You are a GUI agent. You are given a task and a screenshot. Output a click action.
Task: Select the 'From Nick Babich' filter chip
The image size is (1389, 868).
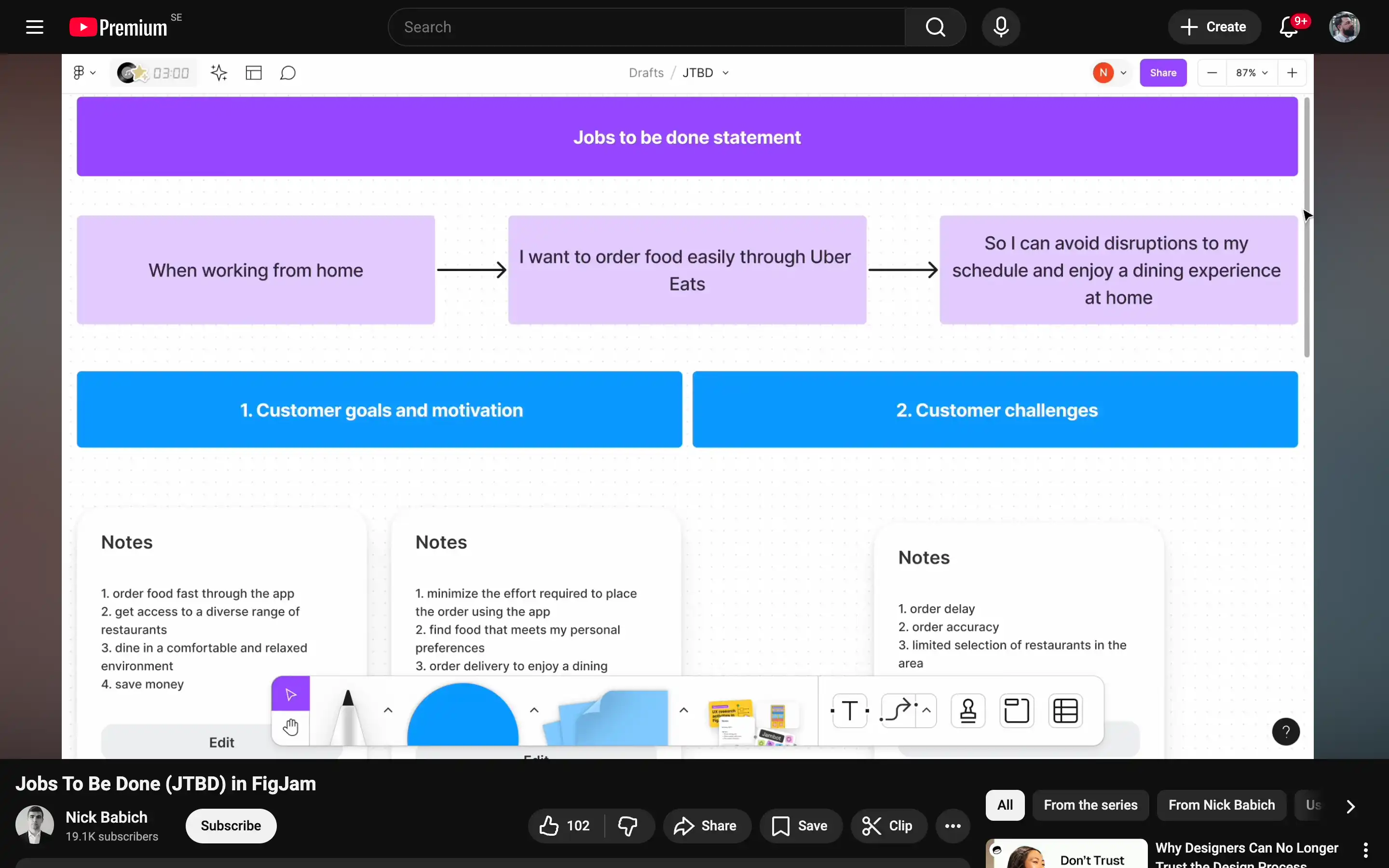[x=1221, y=805]
